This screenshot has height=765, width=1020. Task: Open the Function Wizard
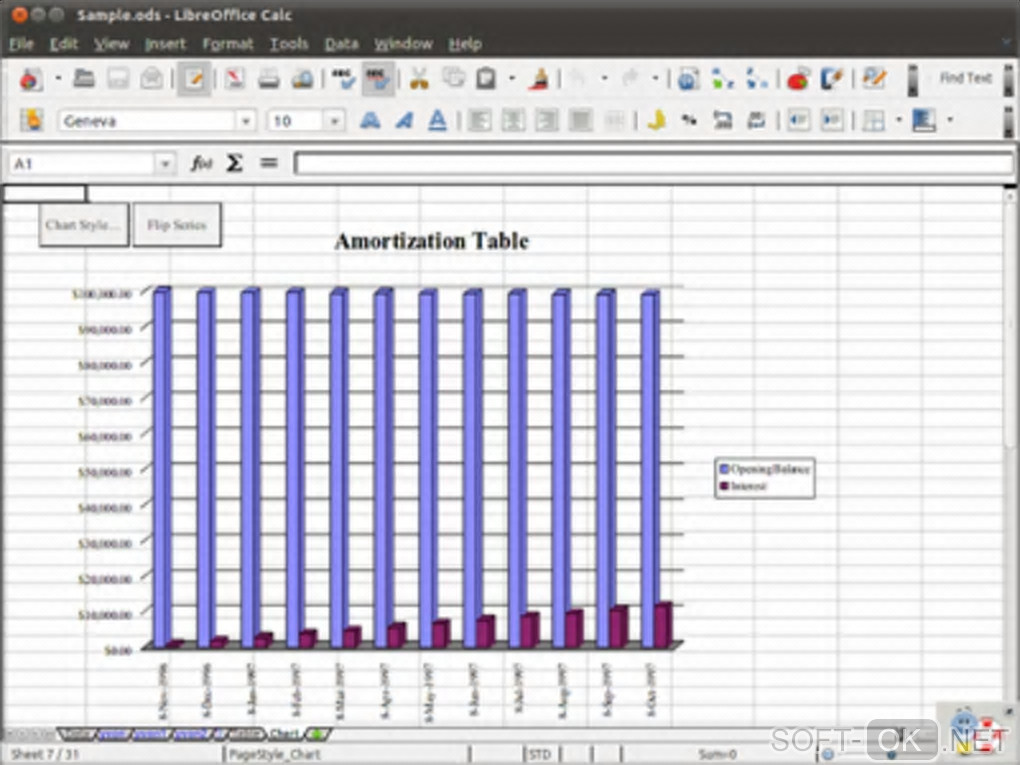(x=202, y=163)
